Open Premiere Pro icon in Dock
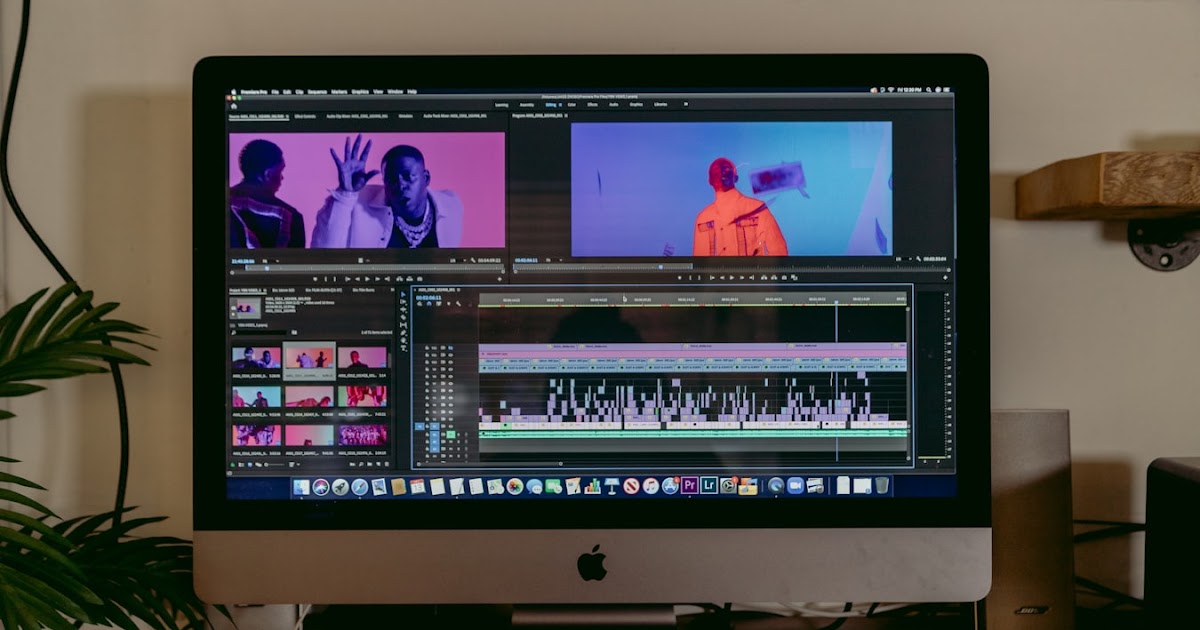The width and height of the screenshot is (1200, 630). click(689, 486)
